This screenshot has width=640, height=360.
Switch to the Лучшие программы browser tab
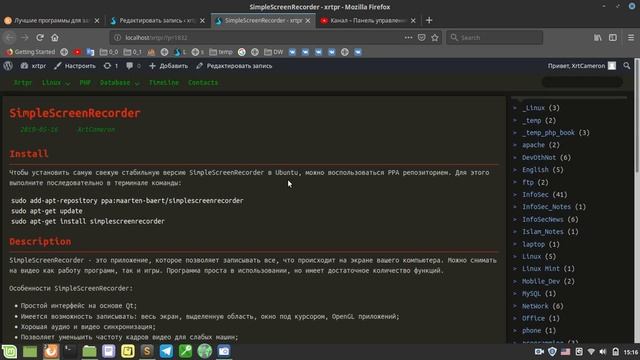[51, 20]
